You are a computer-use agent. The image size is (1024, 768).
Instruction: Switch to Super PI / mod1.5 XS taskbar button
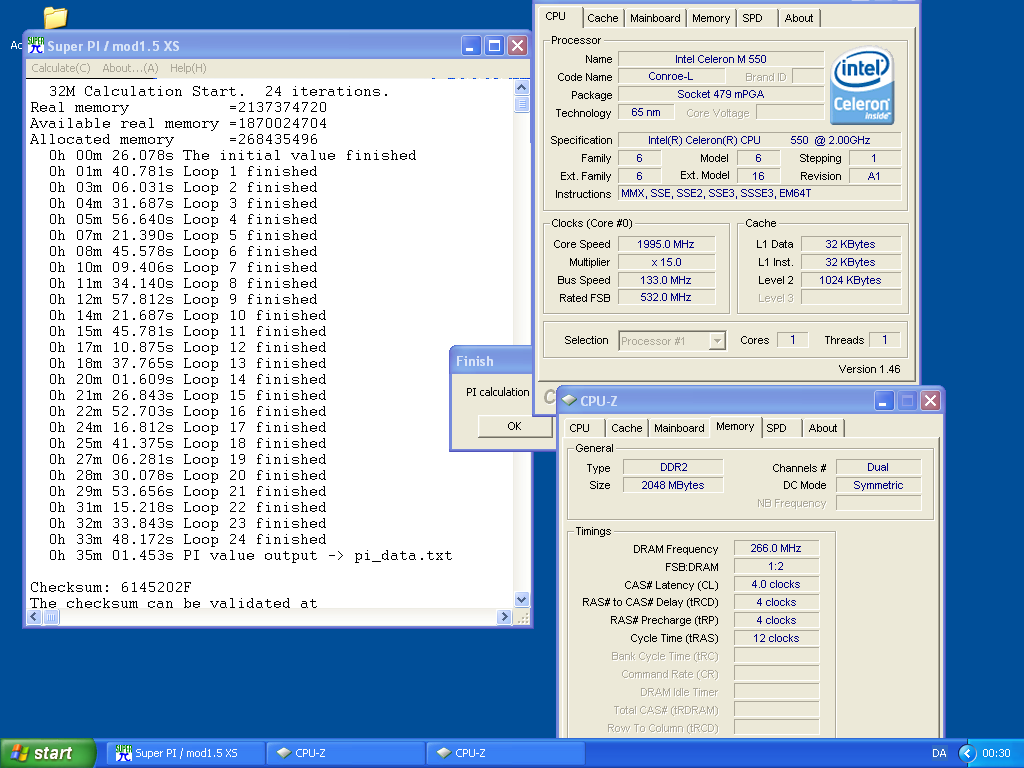point(185,753)
